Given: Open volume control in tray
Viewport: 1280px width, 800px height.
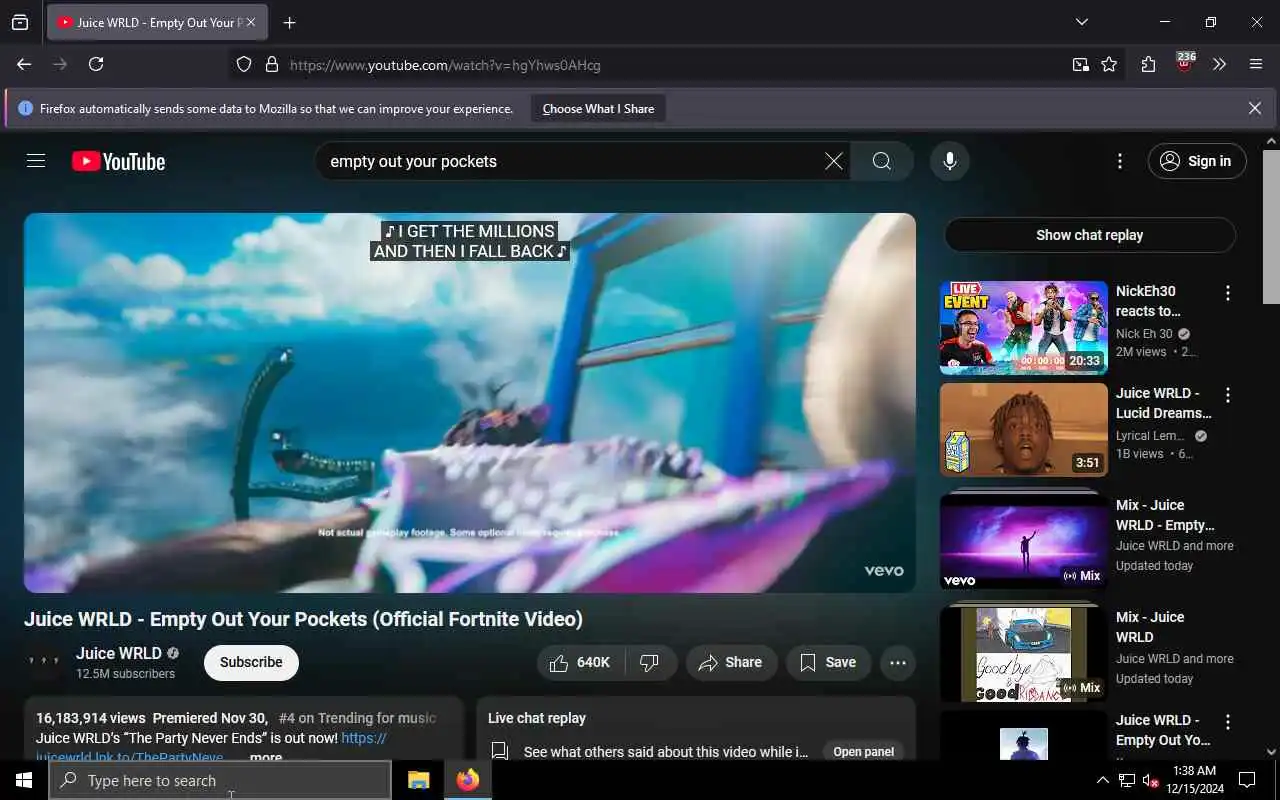Looking at the screenshot, I should [1151, 780].
